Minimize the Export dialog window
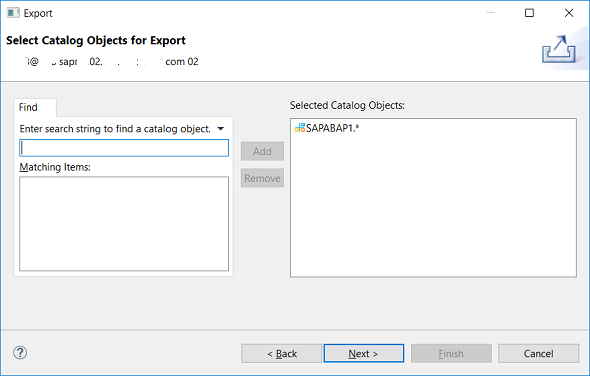The height and width of the screenshot is (376, 590). pos(490,13)
